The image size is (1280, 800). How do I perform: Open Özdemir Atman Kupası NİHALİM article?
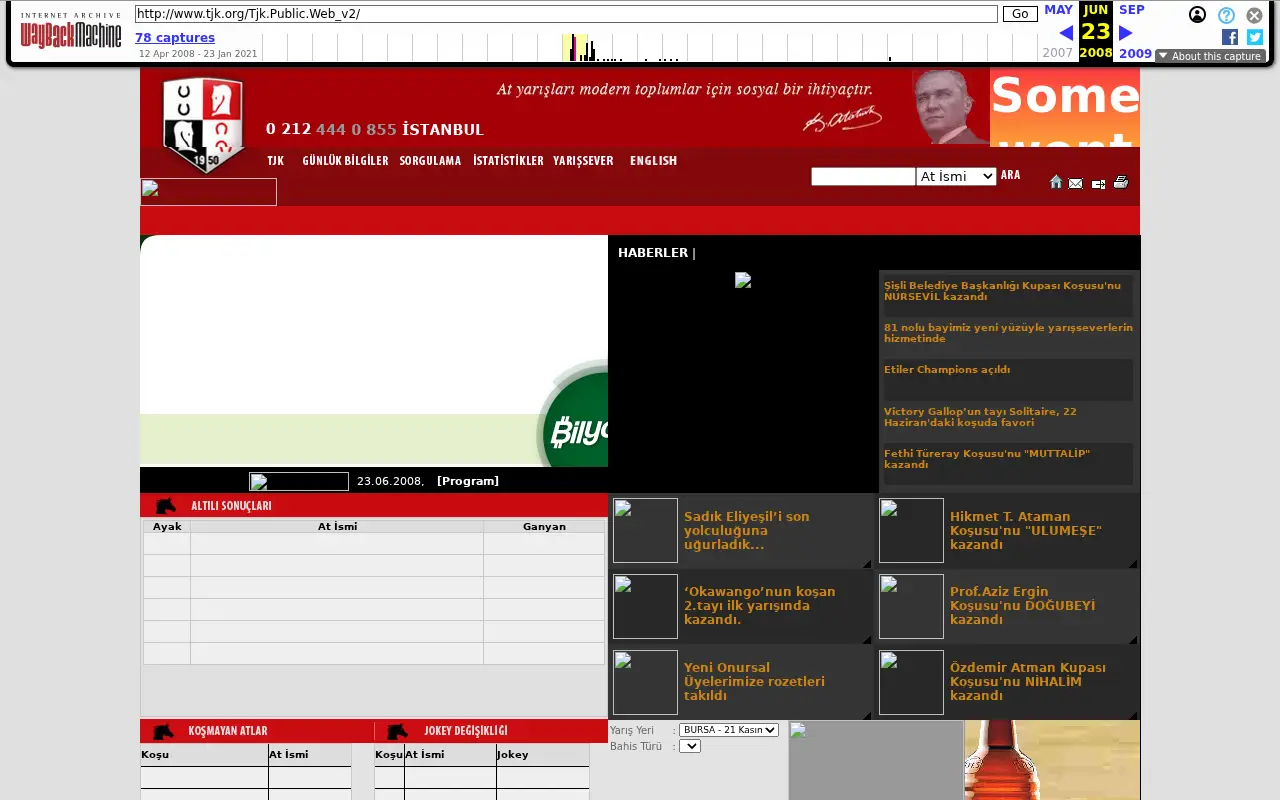pyautogui.click(x=1028, y=682)
